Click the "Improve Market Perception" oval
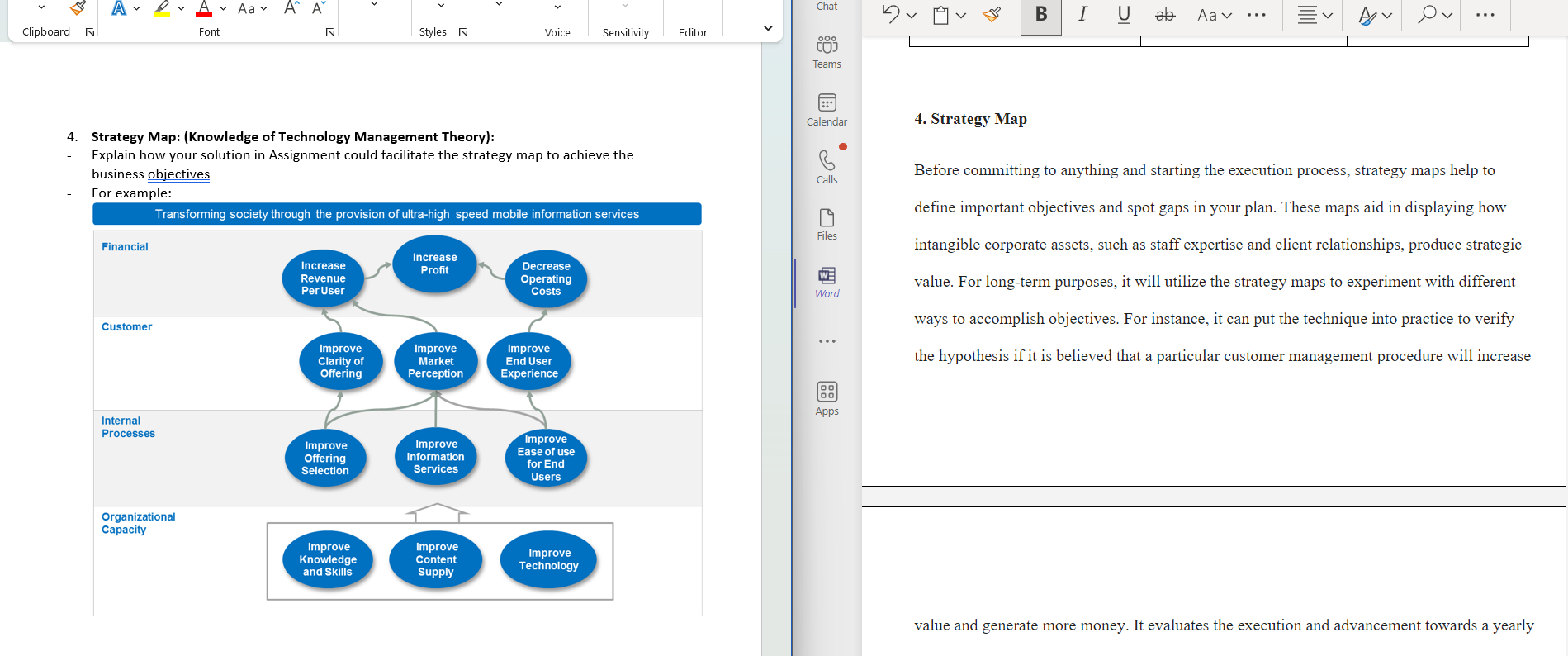The height and width of the screenshot is (656, 1568). coord(436,361)
